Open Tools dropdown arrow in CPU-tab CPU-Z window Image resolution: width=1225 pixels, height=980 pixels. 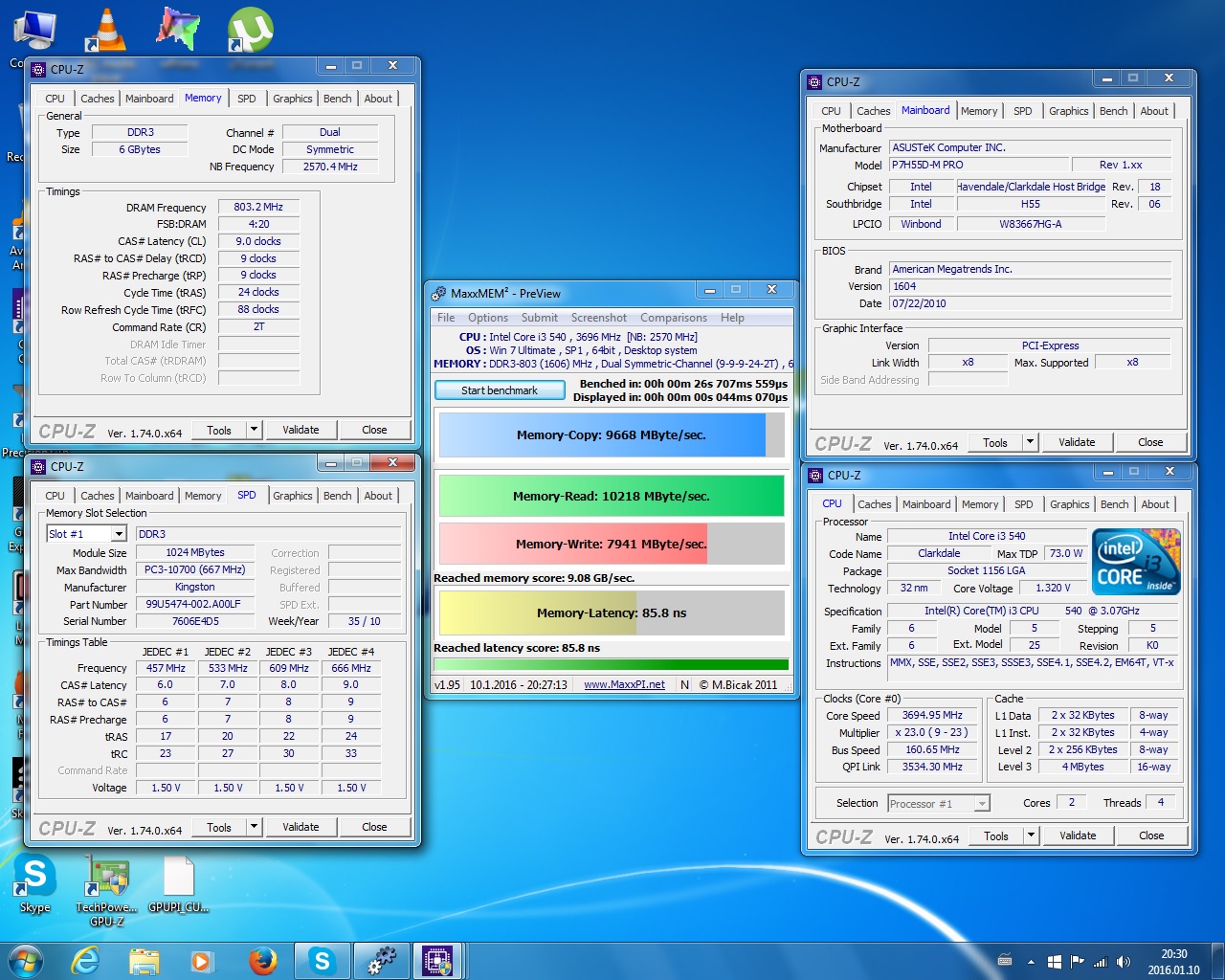tap(1031, 835)
